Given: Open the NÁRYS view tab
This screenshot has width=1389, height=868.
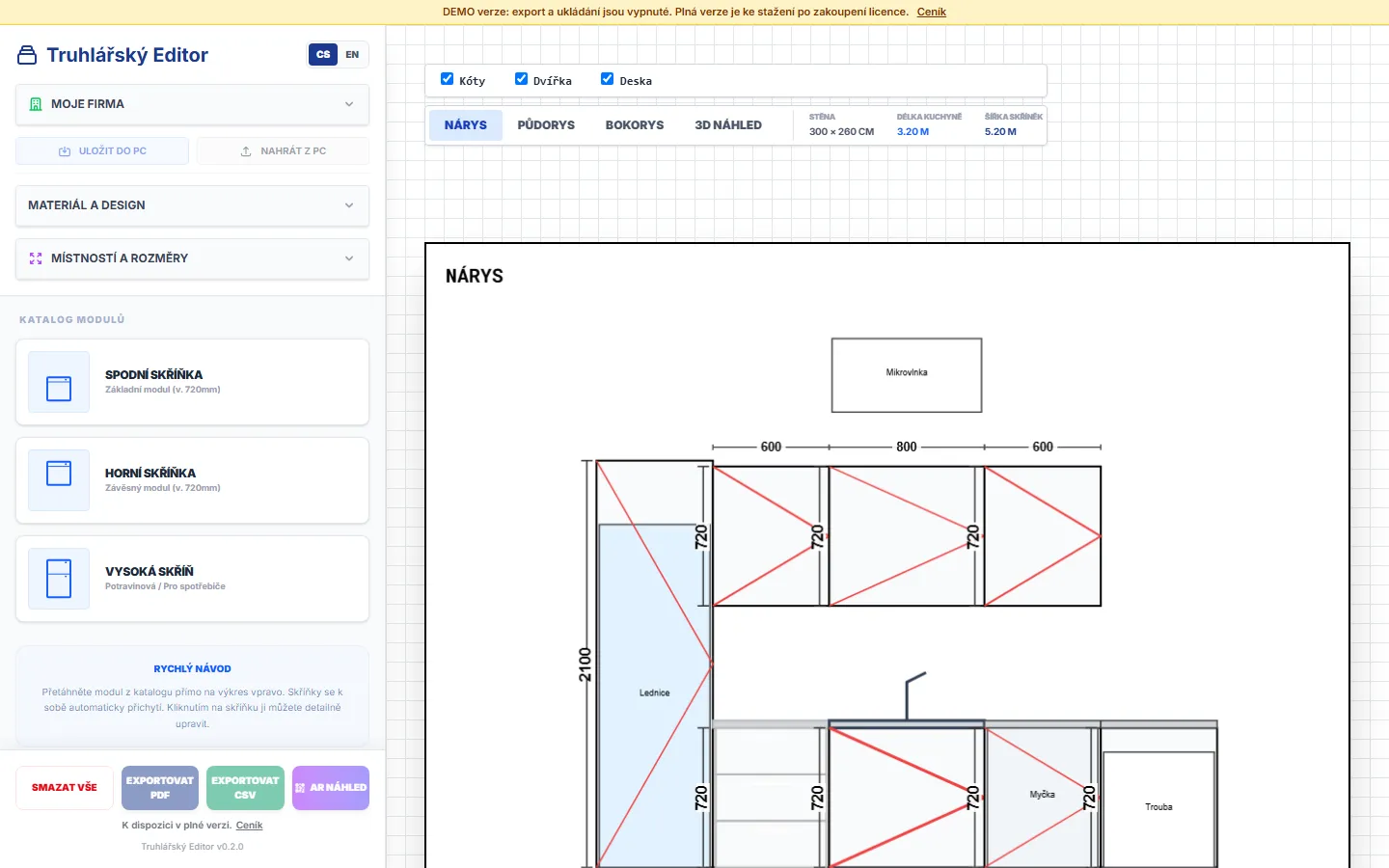Looking at the screenshot, I should 466,125.
